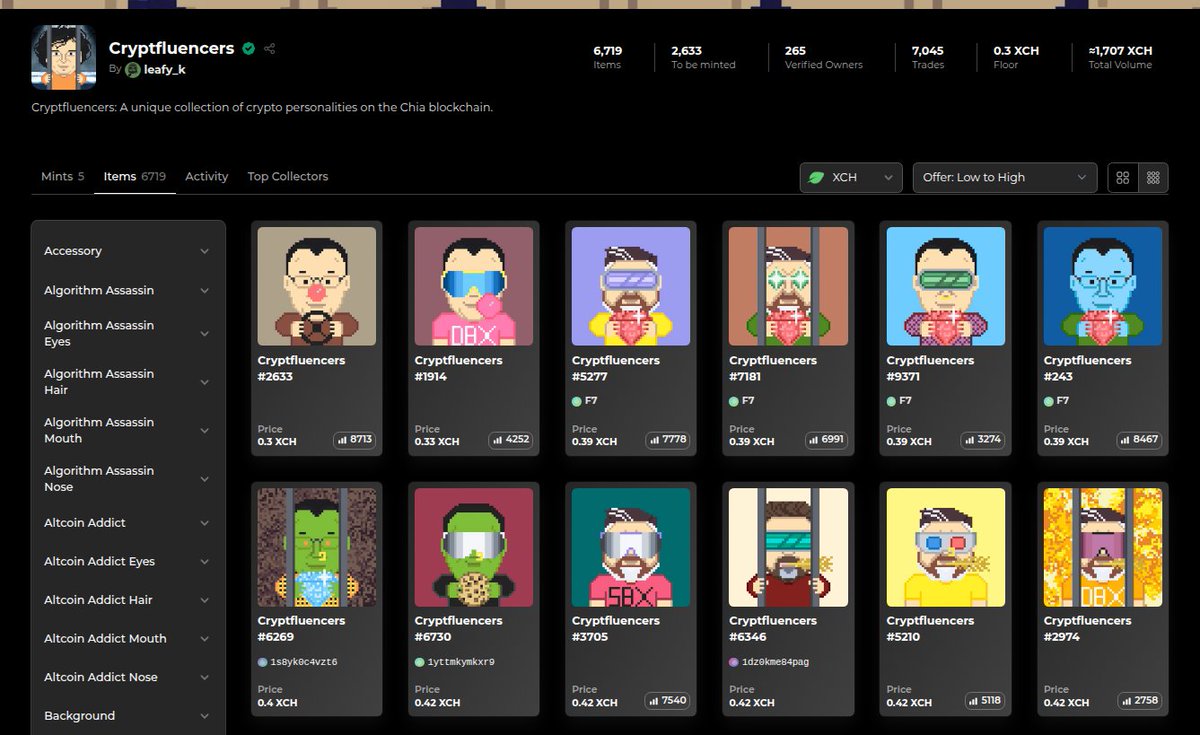
Task: Expand the Altcoin Addict Nose filter
Action: (128, 677)
